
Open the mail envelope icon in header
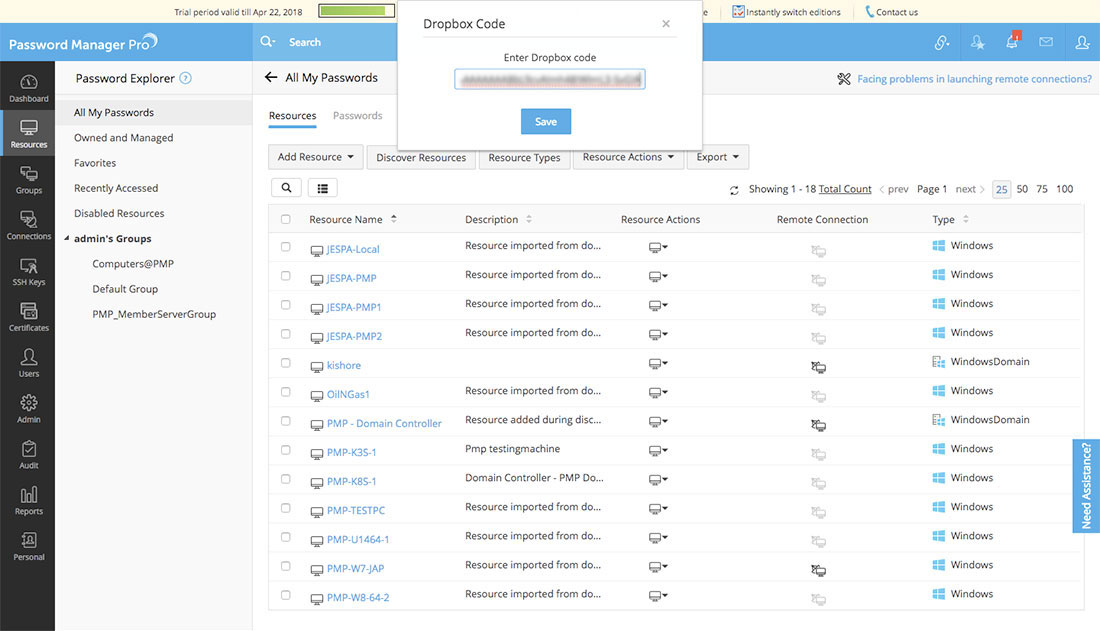coord(1046,42)
